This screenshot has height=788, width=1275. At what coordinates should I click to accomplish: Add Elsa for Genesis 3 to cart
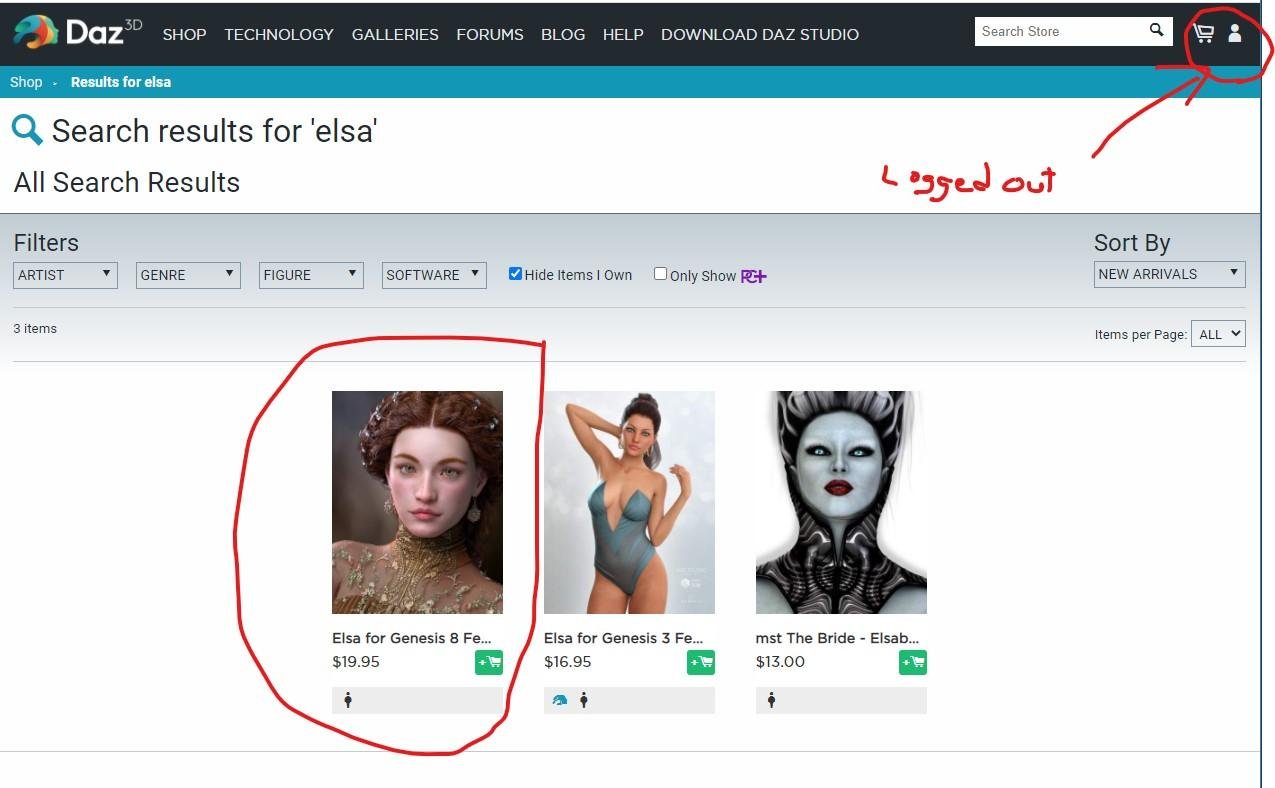[x=701, y=662]
